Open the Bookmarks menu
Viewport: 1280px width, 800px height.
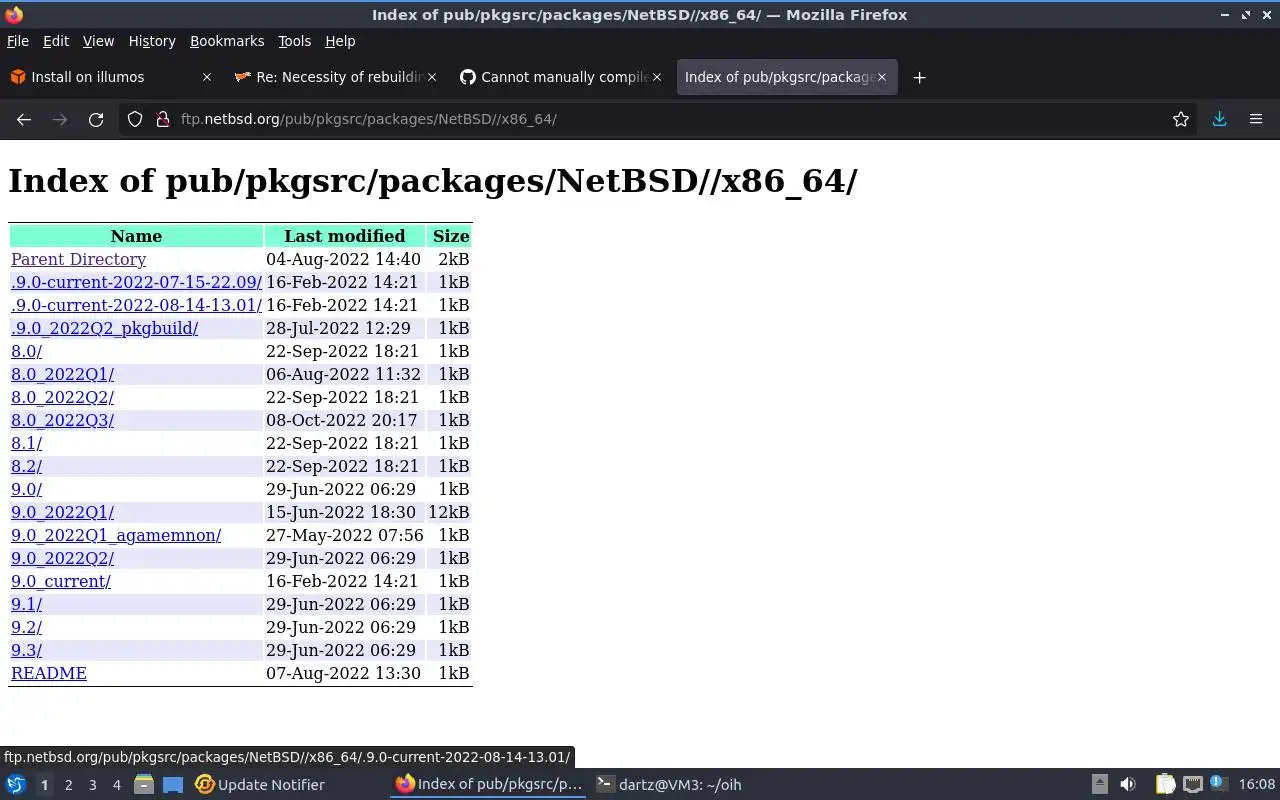[x=227, y=41]
